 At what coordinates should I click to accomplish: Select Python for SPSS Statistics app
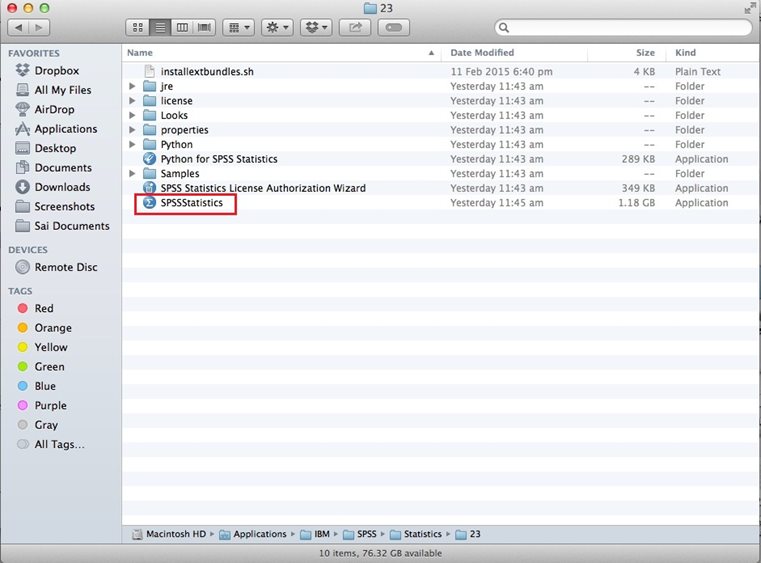tap(218, 159)
